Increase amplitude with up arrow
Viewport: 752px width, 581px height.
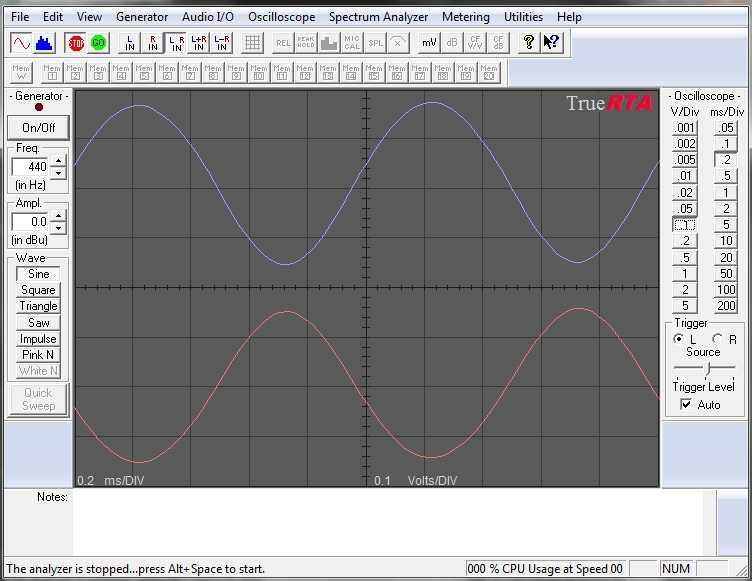click(59, 216)
